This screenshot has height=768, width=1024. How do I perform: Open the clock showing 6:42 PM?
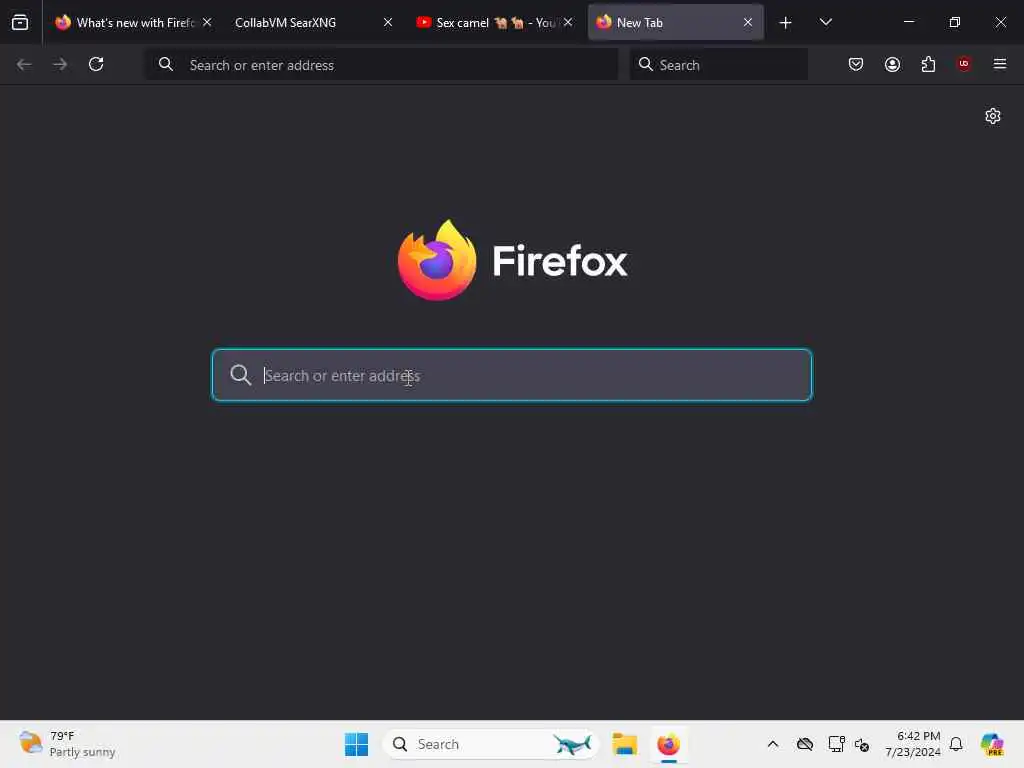click(913, 744)
